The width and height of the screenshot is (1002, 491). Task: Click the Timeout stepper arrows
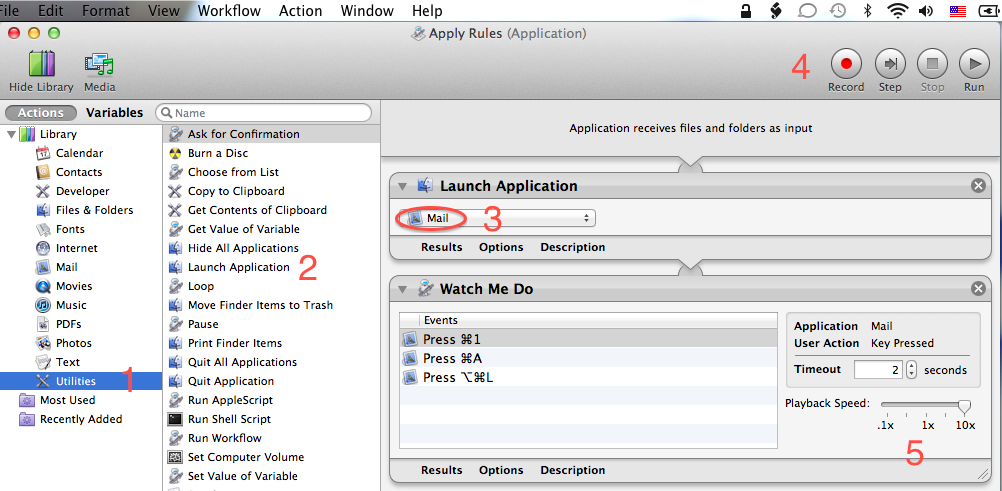point(912,370)
